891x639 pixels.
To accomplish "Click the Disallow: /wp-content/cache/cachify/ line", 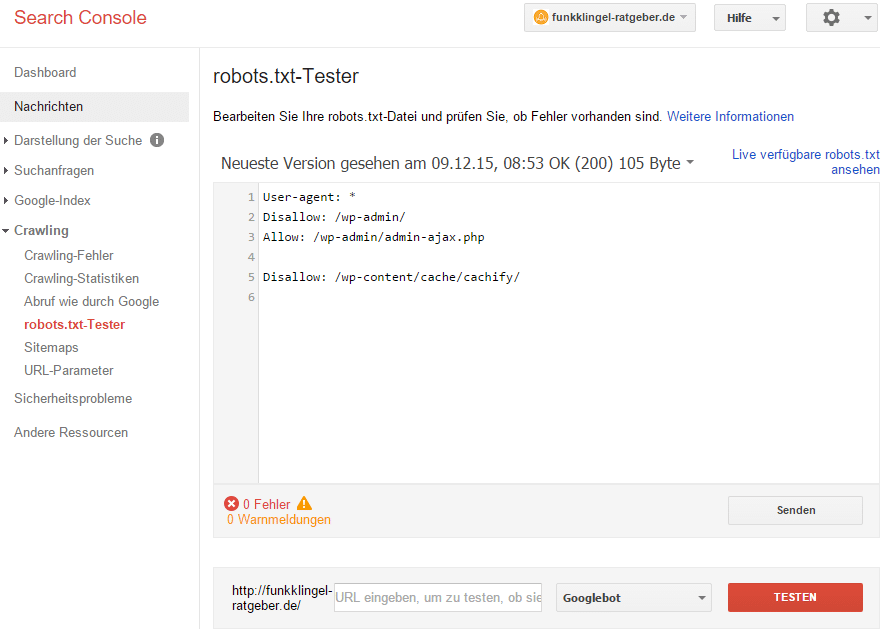I will [x=391, y=277].
